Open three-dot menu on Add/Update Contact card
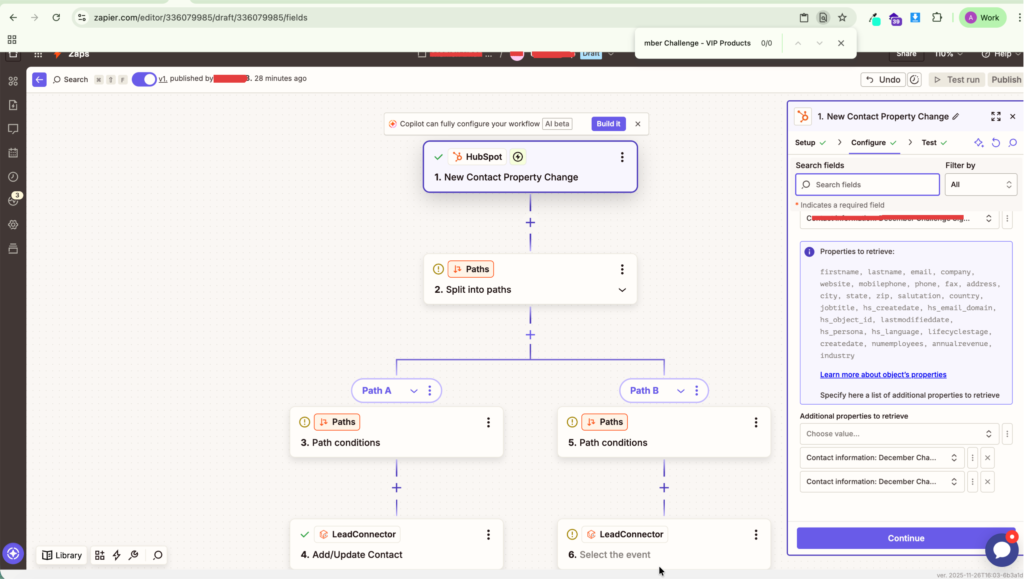The width and height of the screenshot is (1024, 579). [x=488, y=535]
